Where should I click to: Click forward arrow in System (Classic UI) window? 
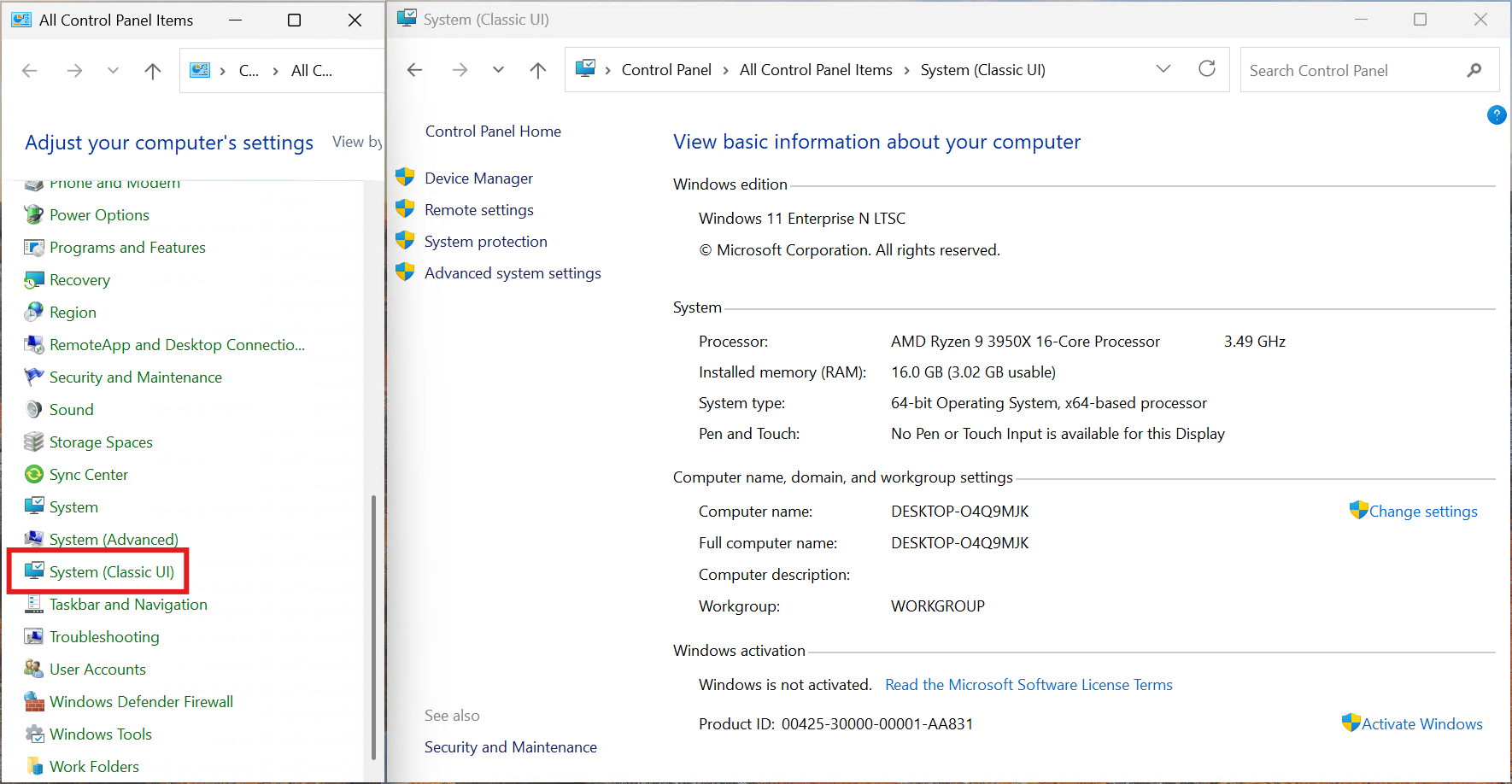click(x=460, y=70)
